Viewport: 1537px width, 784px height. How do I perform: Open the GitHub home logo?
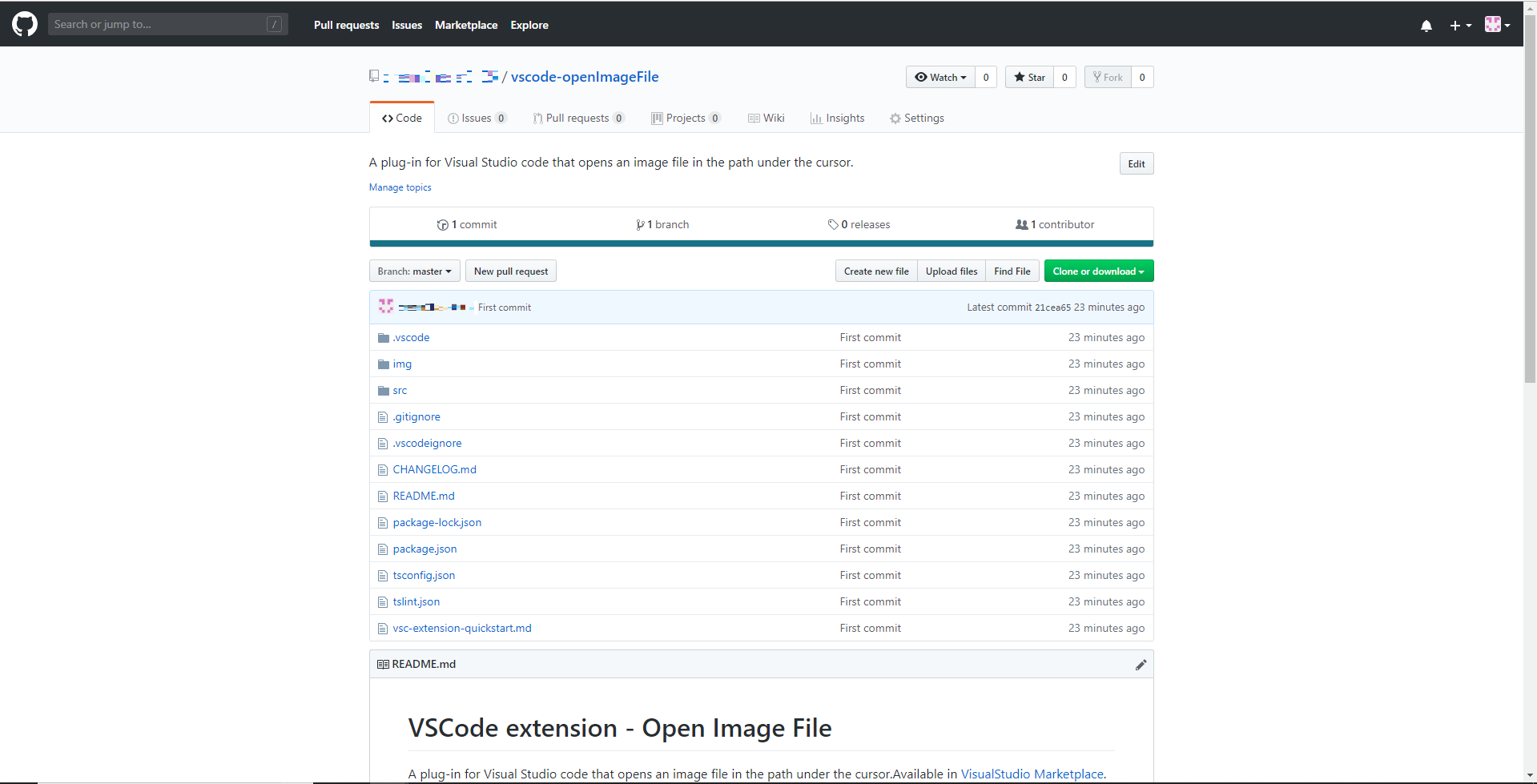pos(25,24)
